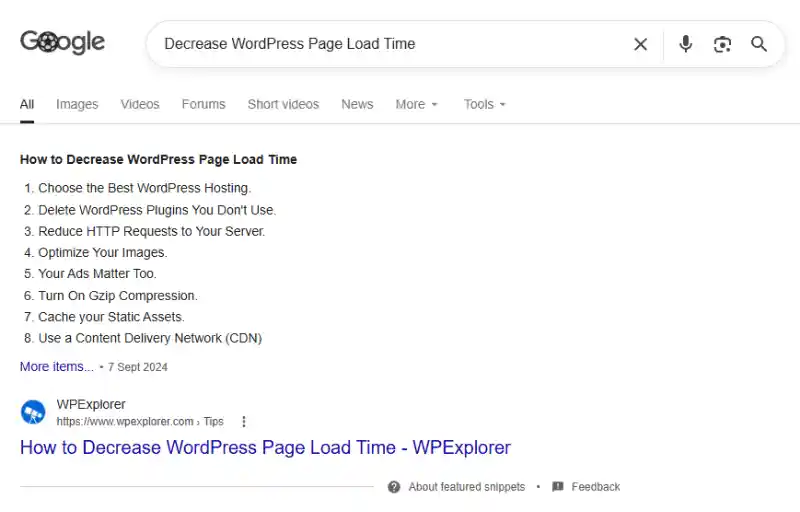Click list item Cache your Static Assets
The image size is (800, 512).
(111, 317)
